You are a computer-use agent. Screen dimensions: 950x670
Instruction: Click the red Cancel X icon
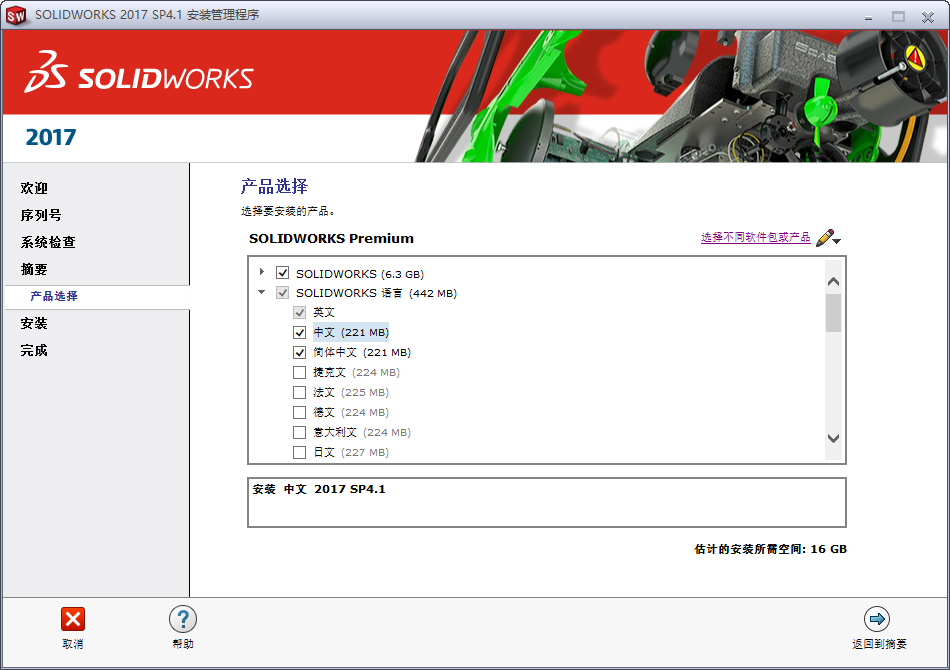click(x=73, y=619)
